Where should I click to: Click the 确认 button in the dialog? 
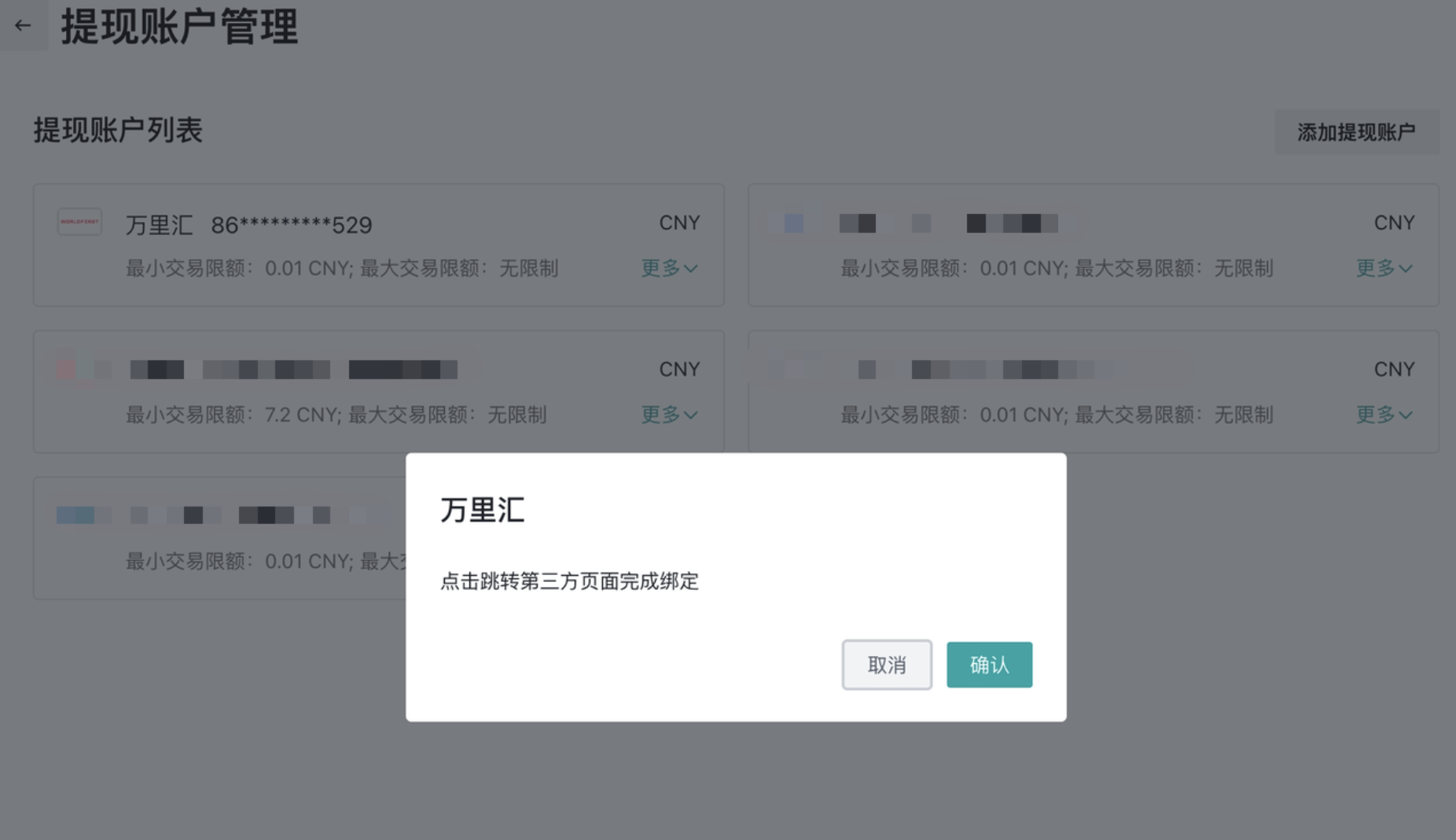tap(989, 665)
